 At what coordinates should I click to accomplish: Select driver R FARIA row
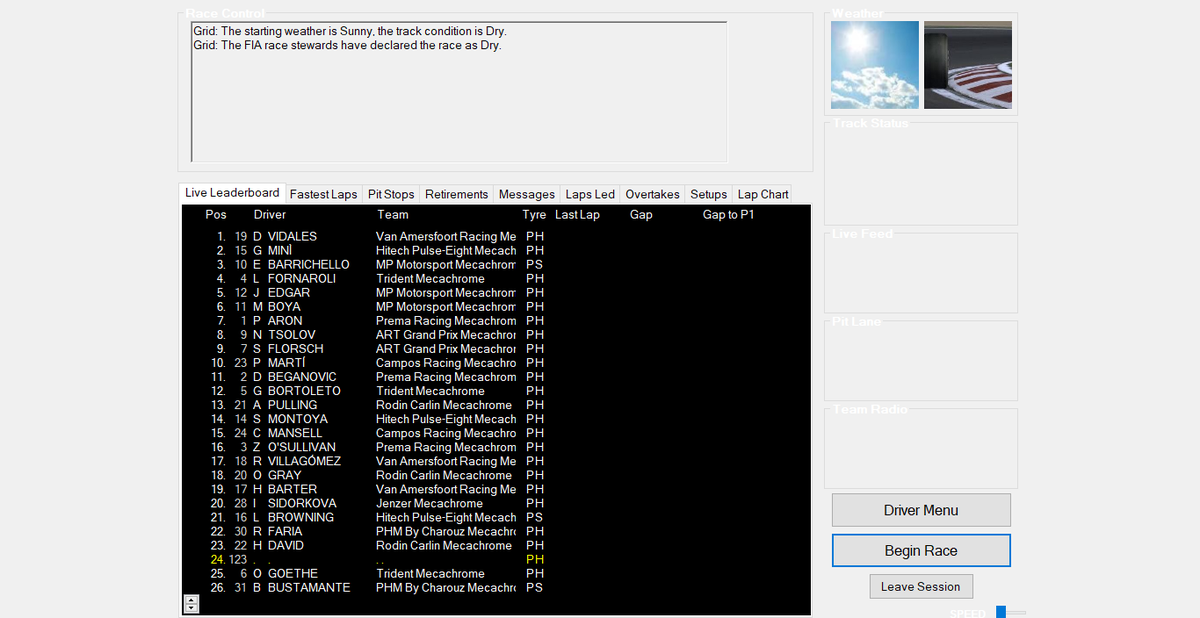pos(496,530)
